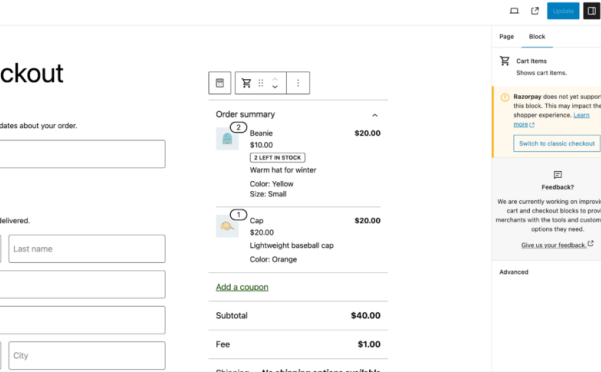Click the Color: Yellow text
Viewport: 601px width, 372px height.
(x=271, y=184)
